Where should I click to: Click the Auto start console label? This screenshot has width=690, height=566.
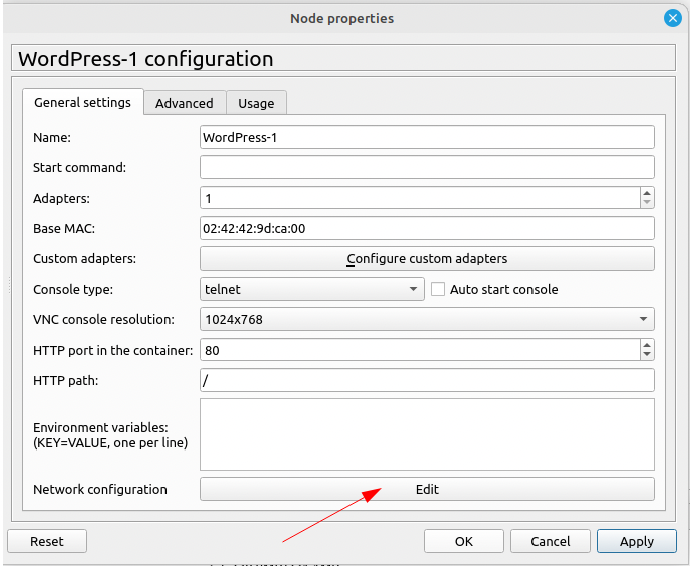click(x=504, y=289)
